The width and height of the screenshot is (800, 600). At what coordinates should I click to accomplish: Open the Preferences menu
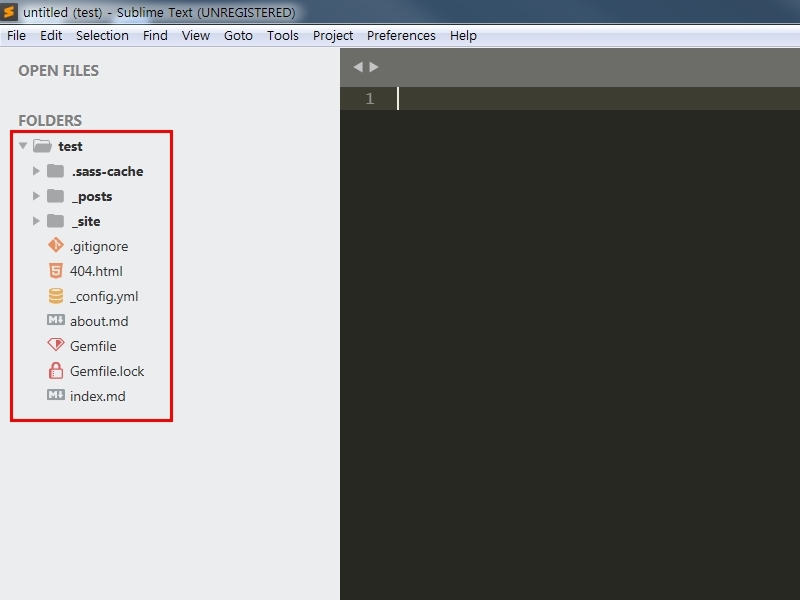(401, 35)
